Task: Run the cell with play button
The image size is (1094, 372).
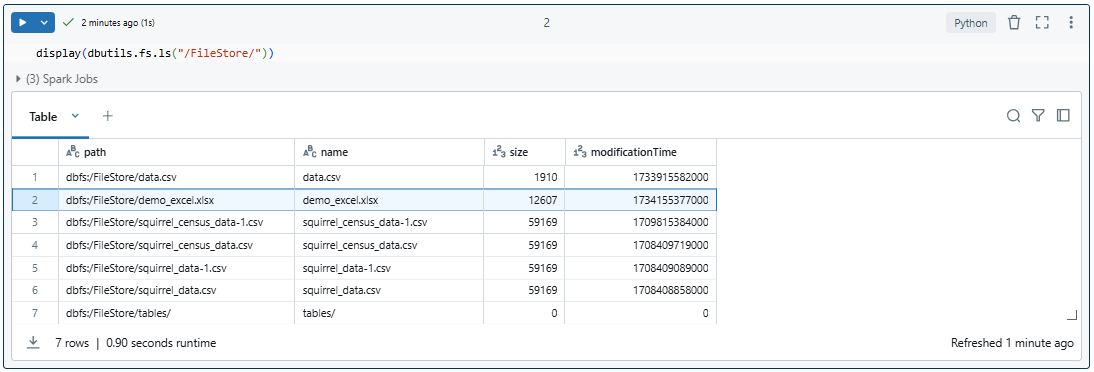Action: 22,22
